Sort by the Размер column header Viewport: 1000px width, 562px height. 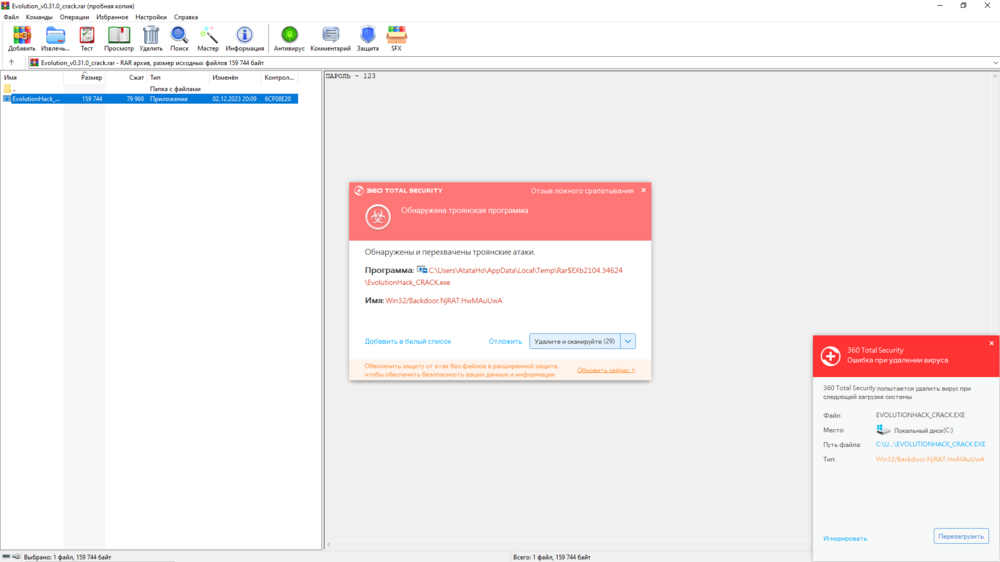pyautogui.click(x=84, y=77)
